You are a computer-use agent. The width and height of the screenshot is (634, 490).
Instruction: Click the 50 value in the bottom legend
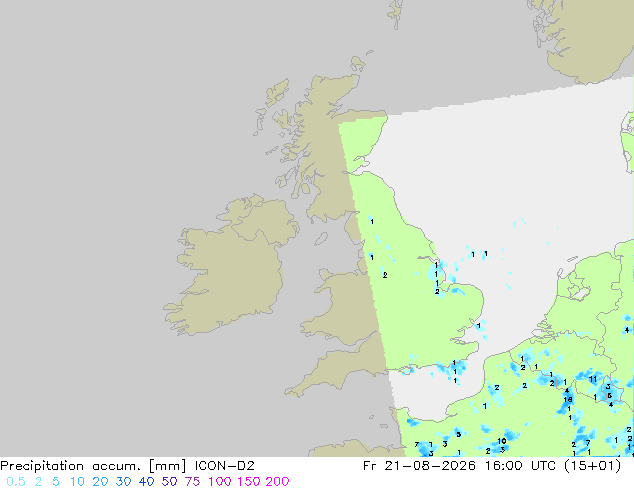[169, 482]
